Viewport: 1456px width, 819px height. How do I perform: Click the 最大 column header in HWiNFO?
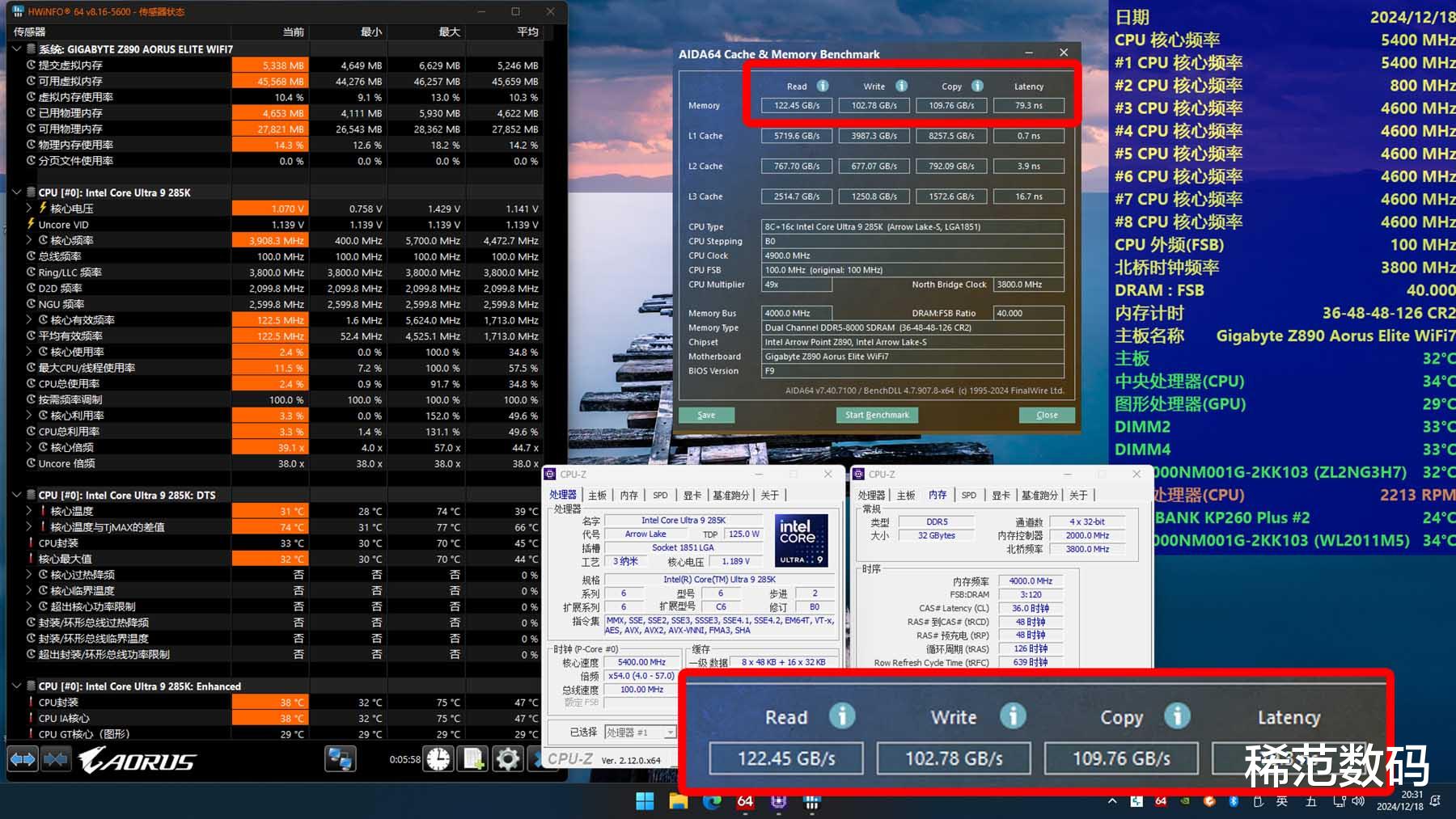coord(449,32)
